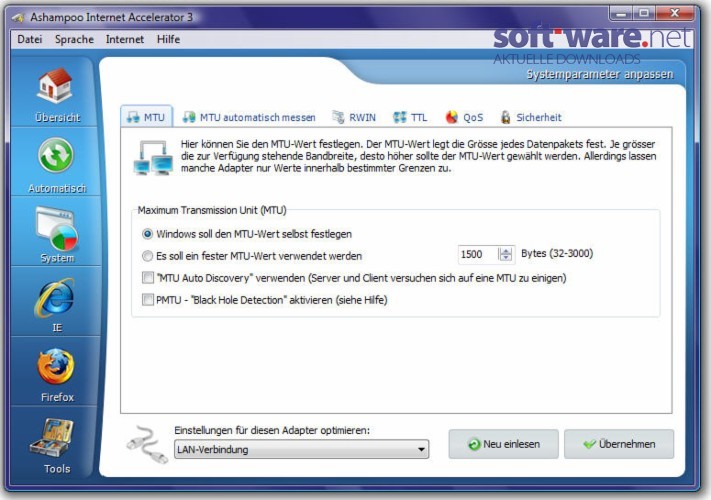
Task: Close the Ashampoo Internet Accelerator window
Action: (x=674, y=13)
